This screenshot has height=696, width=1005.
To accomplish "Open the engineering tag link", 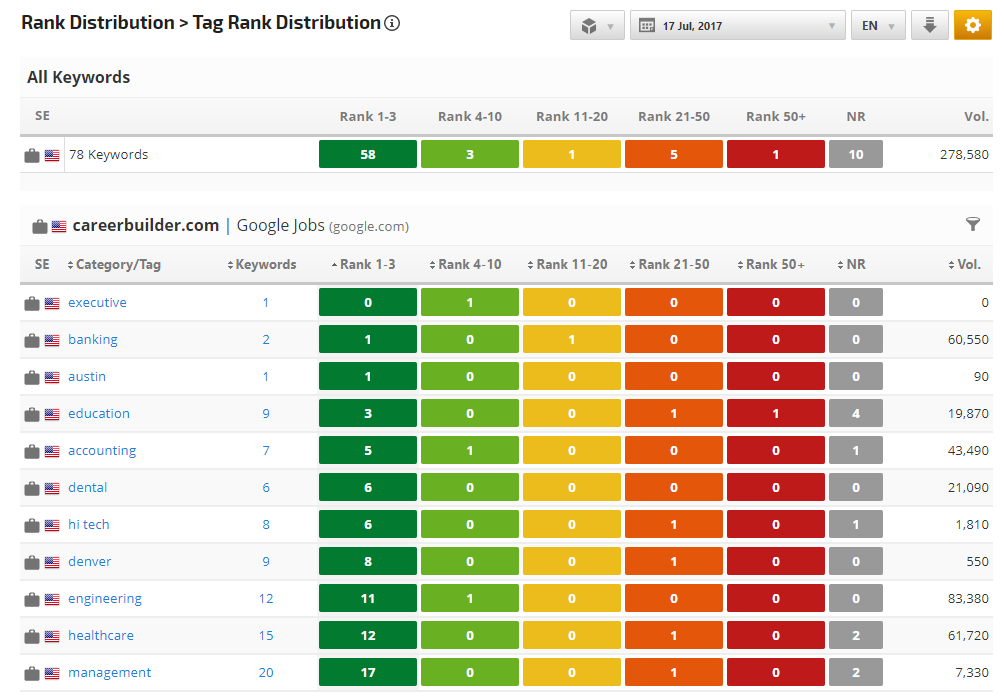I will coord(105,599).
